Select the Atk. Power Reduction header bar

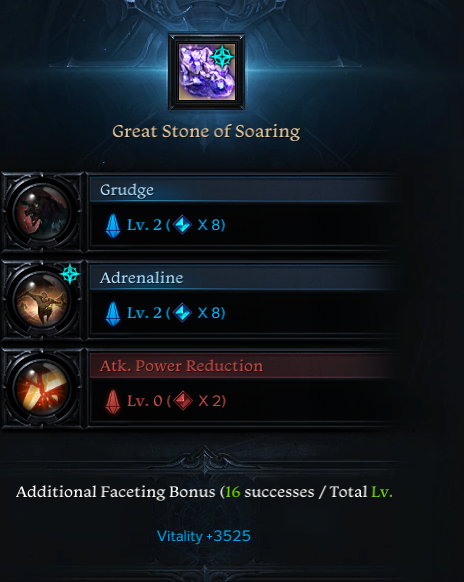[245, 366]
